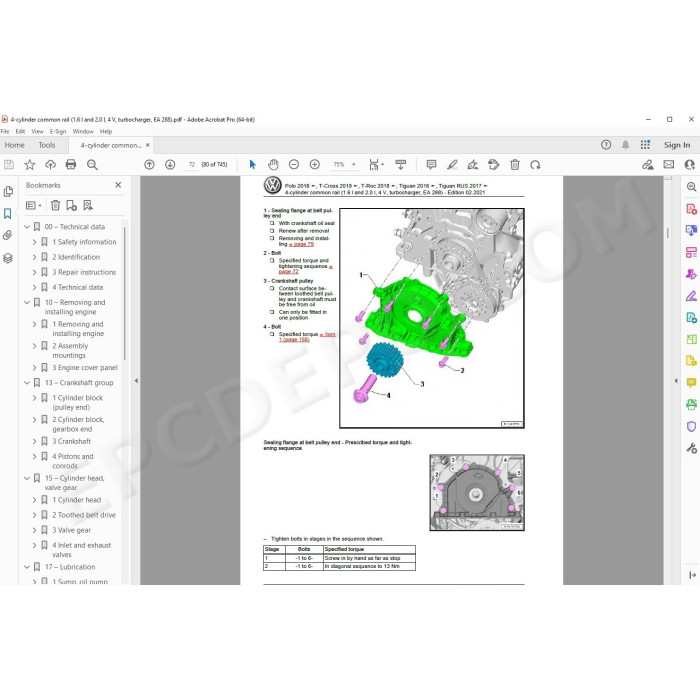The image size is (700, 700).
Task: Open Page Thumbnails panel icon
Action: pyautogui.click(x=8, y=192)
